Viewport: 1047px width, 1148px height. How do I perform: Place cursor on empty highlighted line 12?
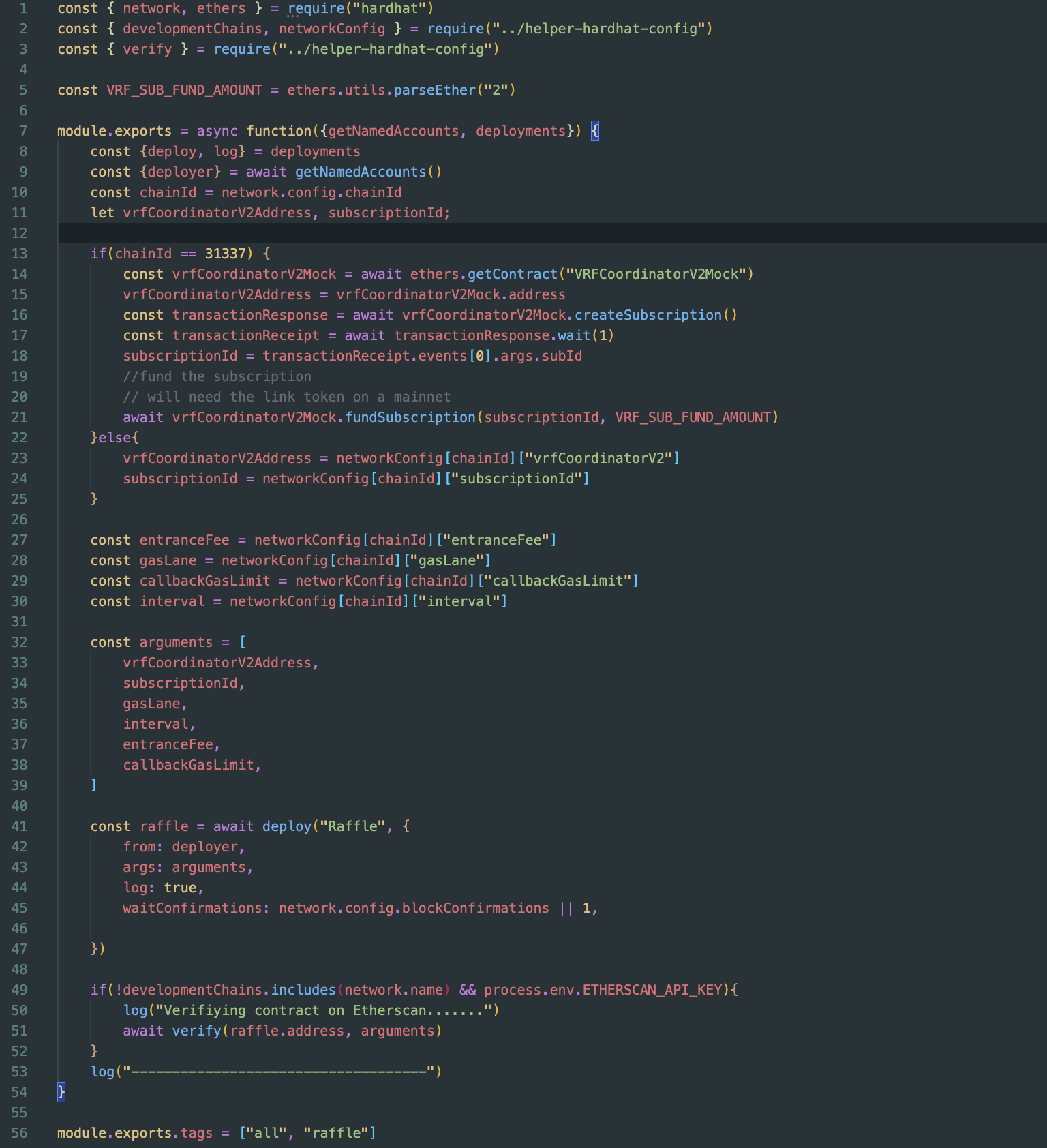click(x=552, y=233)
